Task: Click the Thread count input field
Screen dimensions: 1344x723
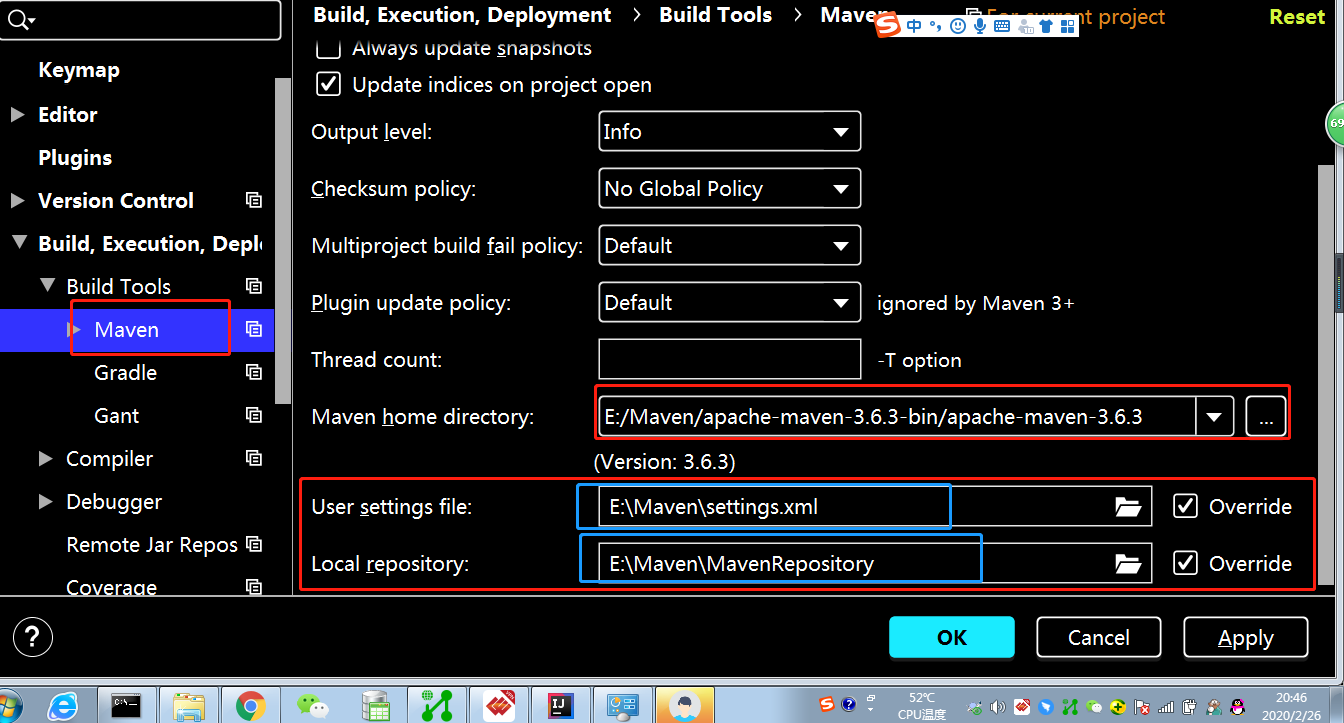Action: [x=730, y=360]
